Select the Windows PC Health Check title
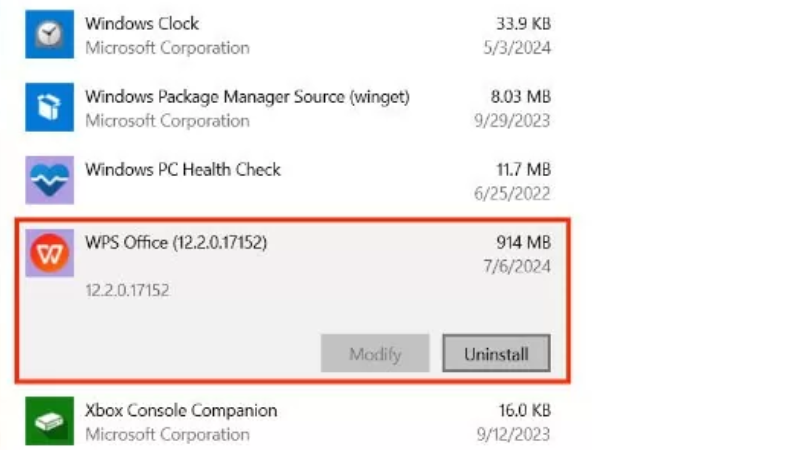The height and width of the screenshot is (450, 800). pos(183,169)
